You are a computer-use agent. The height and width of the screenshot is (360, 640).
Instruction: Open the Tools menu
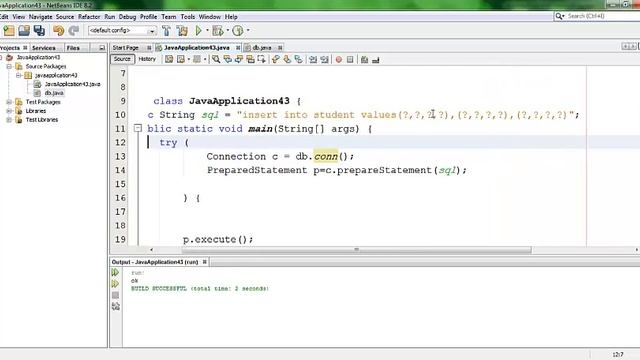[x=188, y=17]
